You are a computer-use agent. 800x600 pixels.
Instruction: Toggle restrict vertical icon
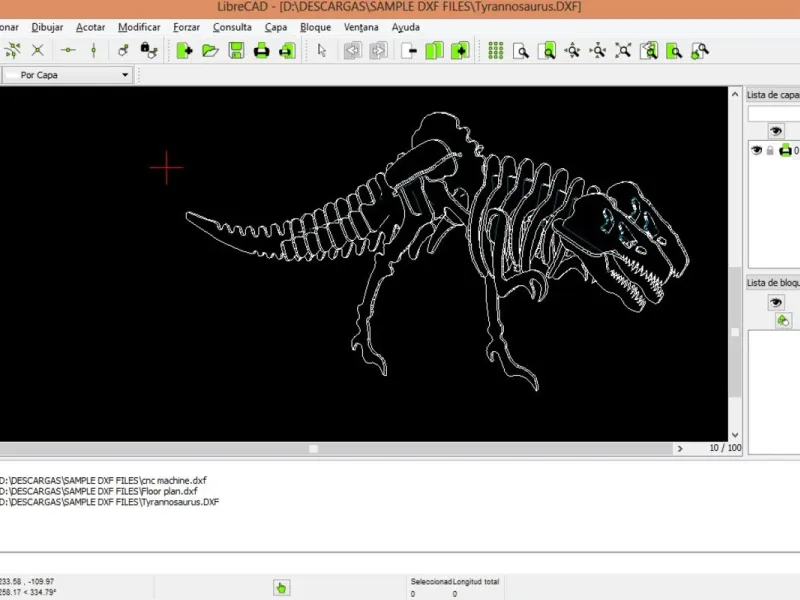coord(93,50)
